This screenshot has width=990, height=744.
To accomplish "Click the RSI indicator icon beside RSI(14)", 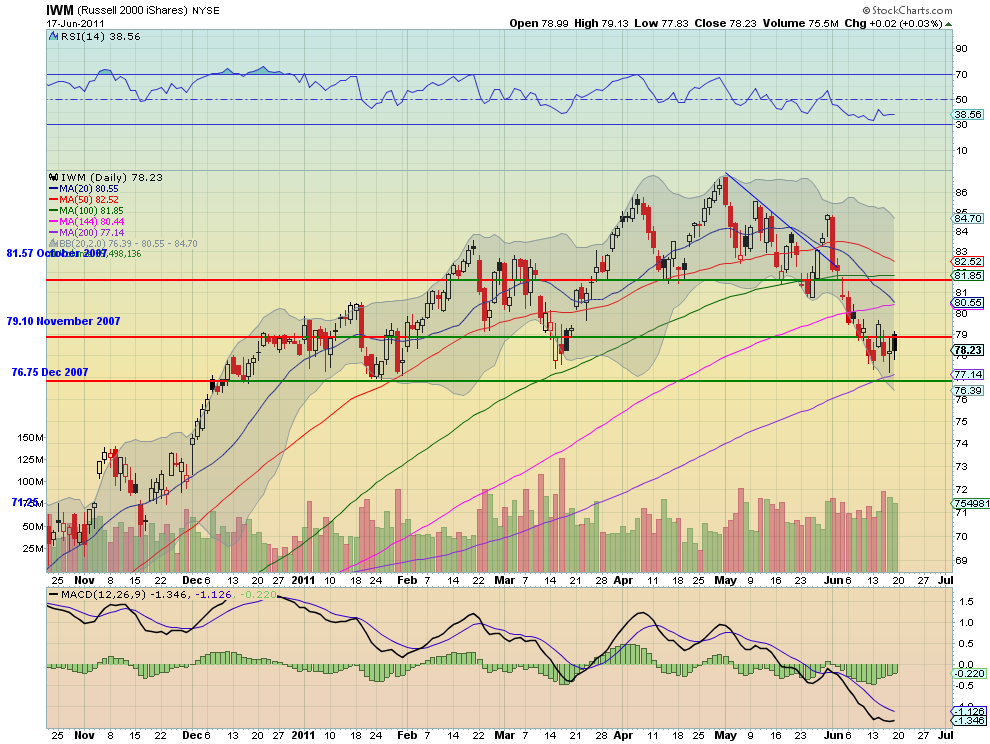I will 54,37.
